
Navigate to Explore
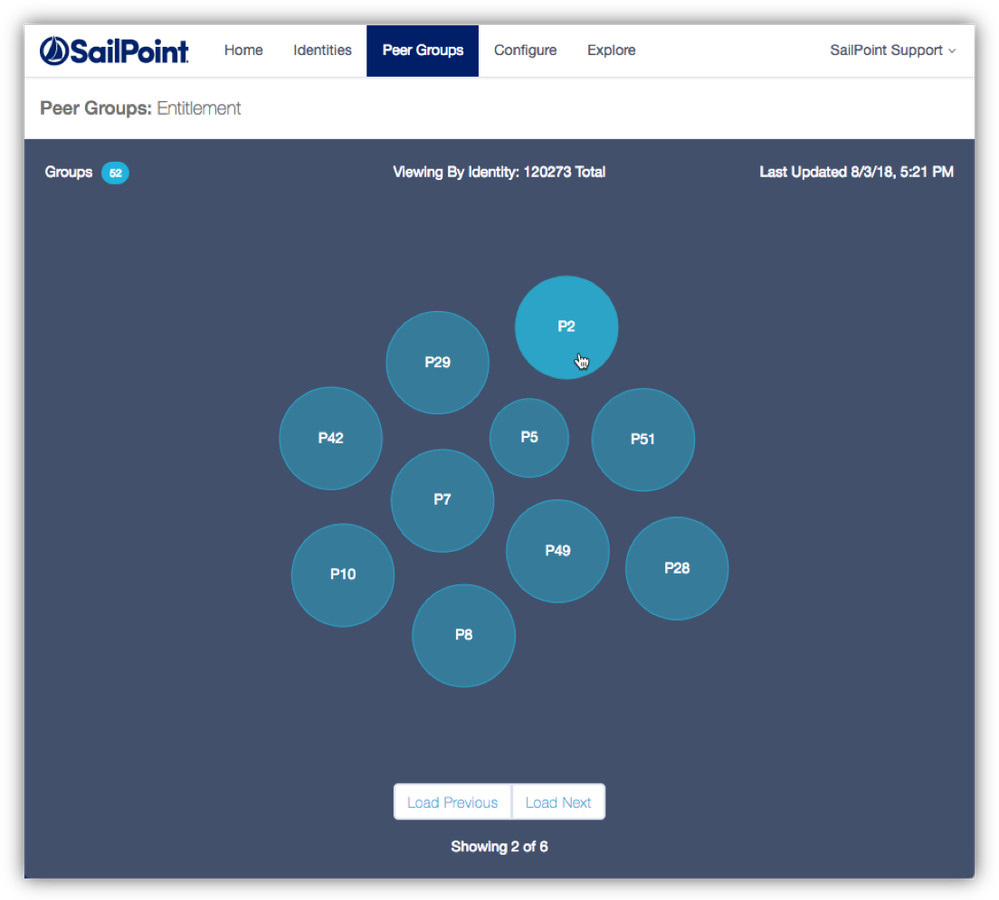click(611, 51)
